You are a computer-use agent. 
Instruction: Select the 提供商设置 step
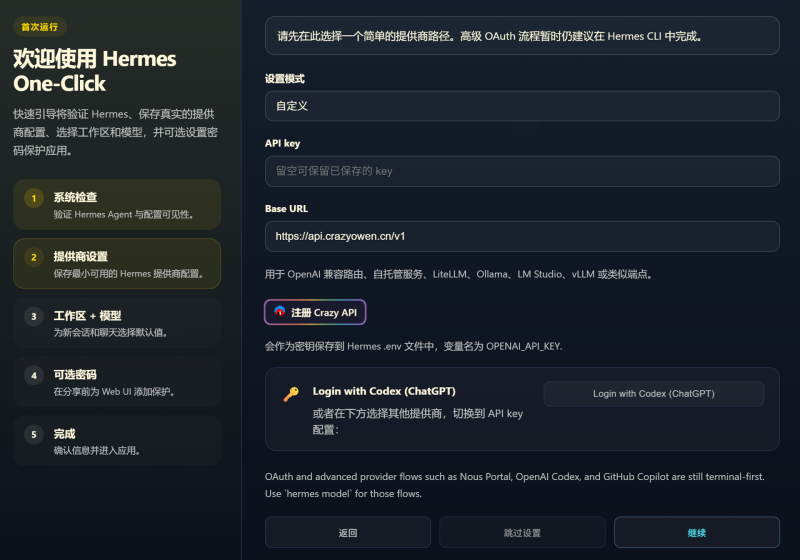click(117, 264)
